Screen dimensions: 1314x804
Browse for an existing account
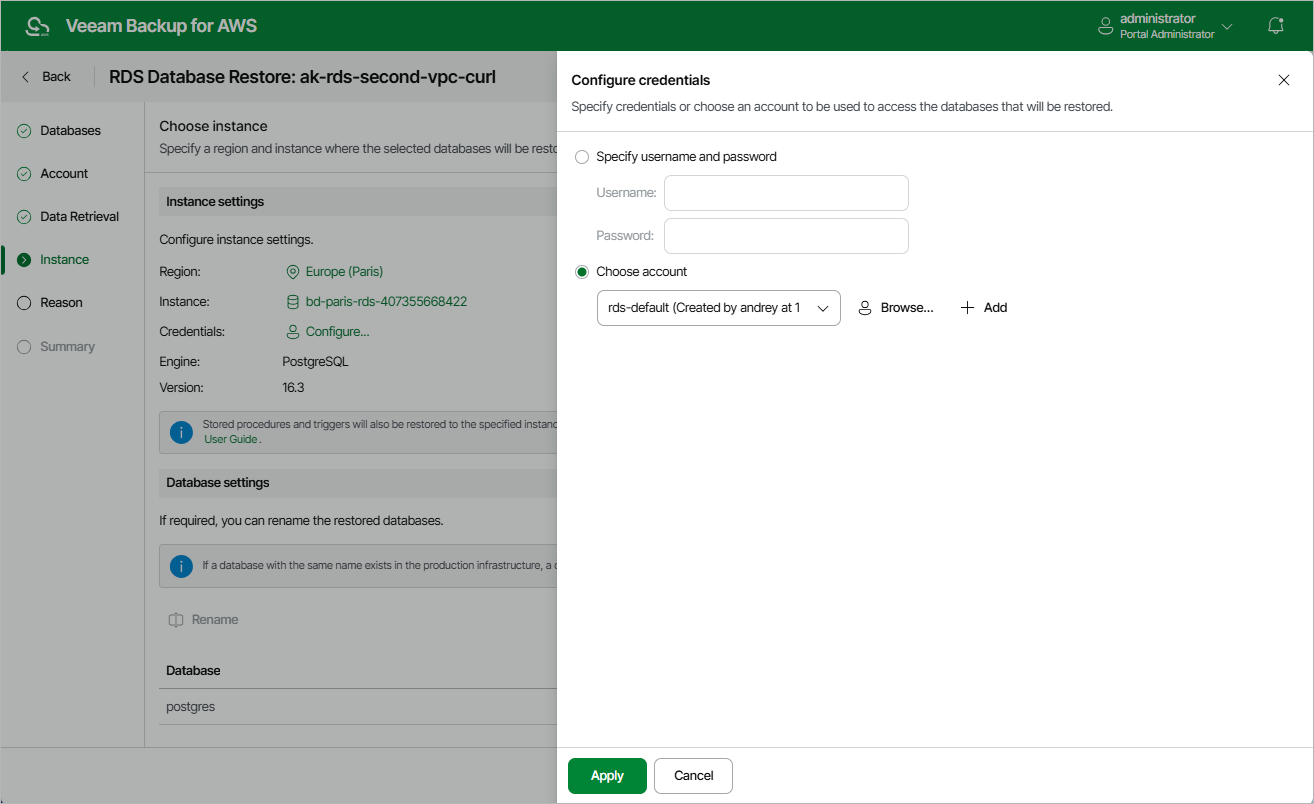pos(896,308)
